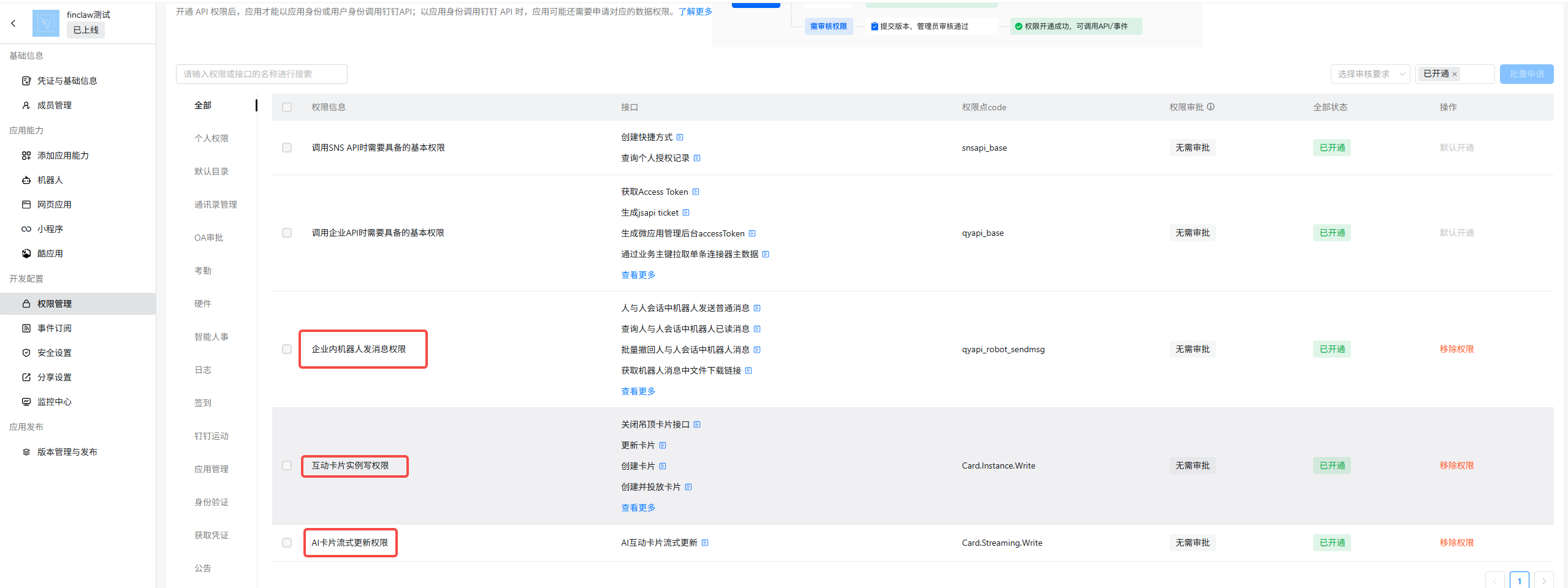Expand 查看更多 under Card.Instance.Write interfaces
This screenshot has height=588, width=1568.
638,508
